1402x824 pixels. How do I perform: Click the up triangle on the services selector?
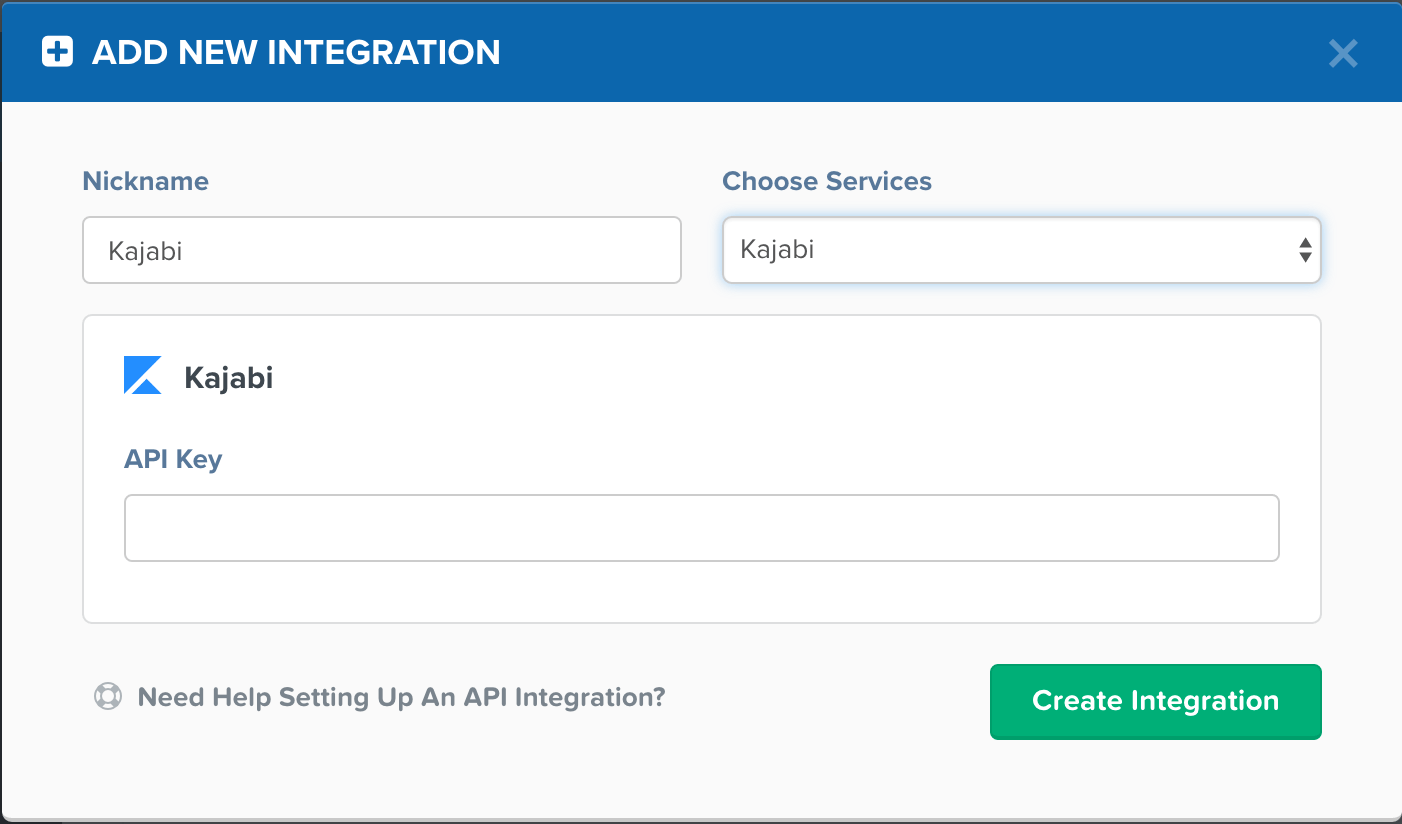coord(1305,243)
